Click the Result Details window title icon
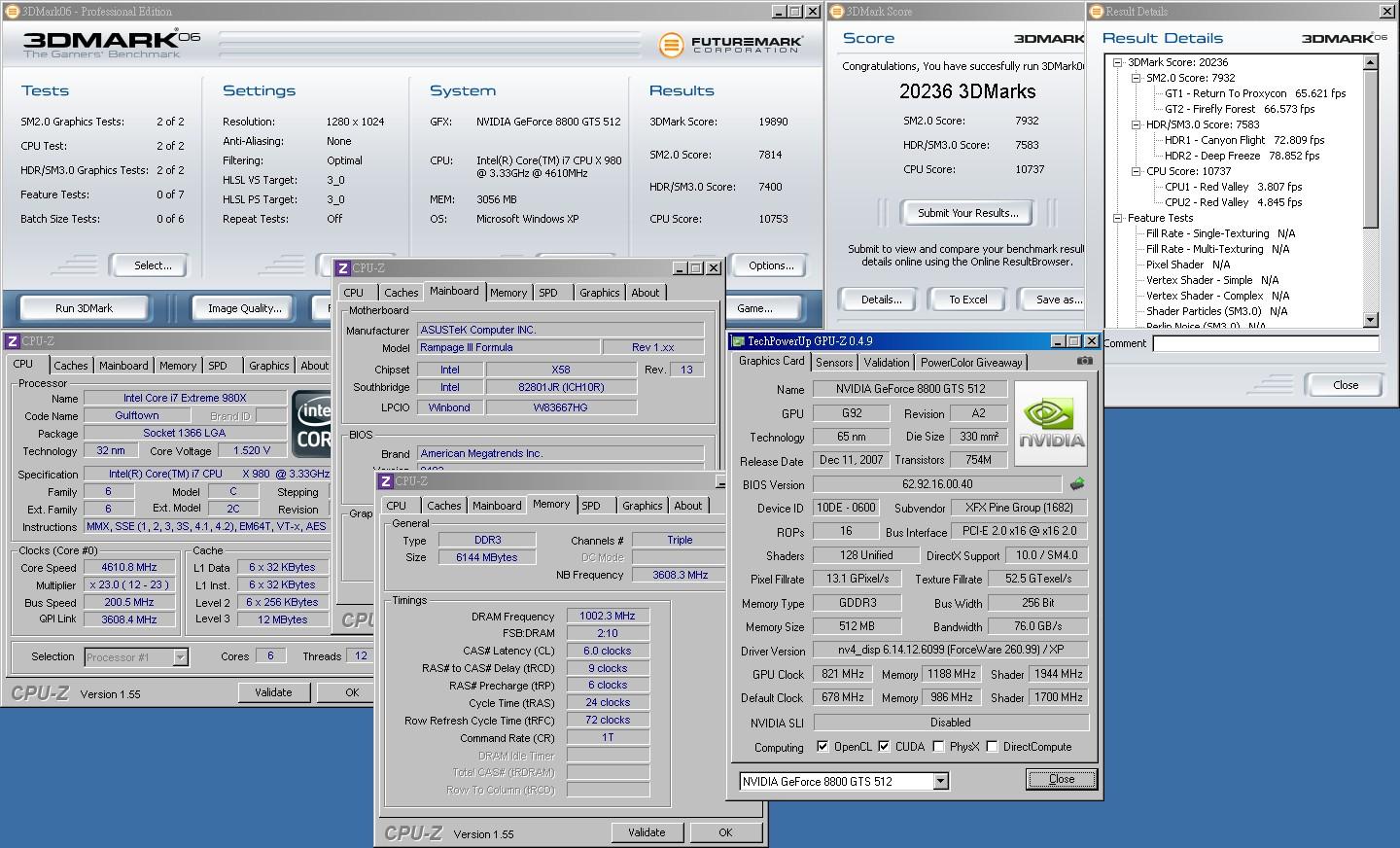The width and height of the screenshot is (1400, 848). coord(1097,12)
